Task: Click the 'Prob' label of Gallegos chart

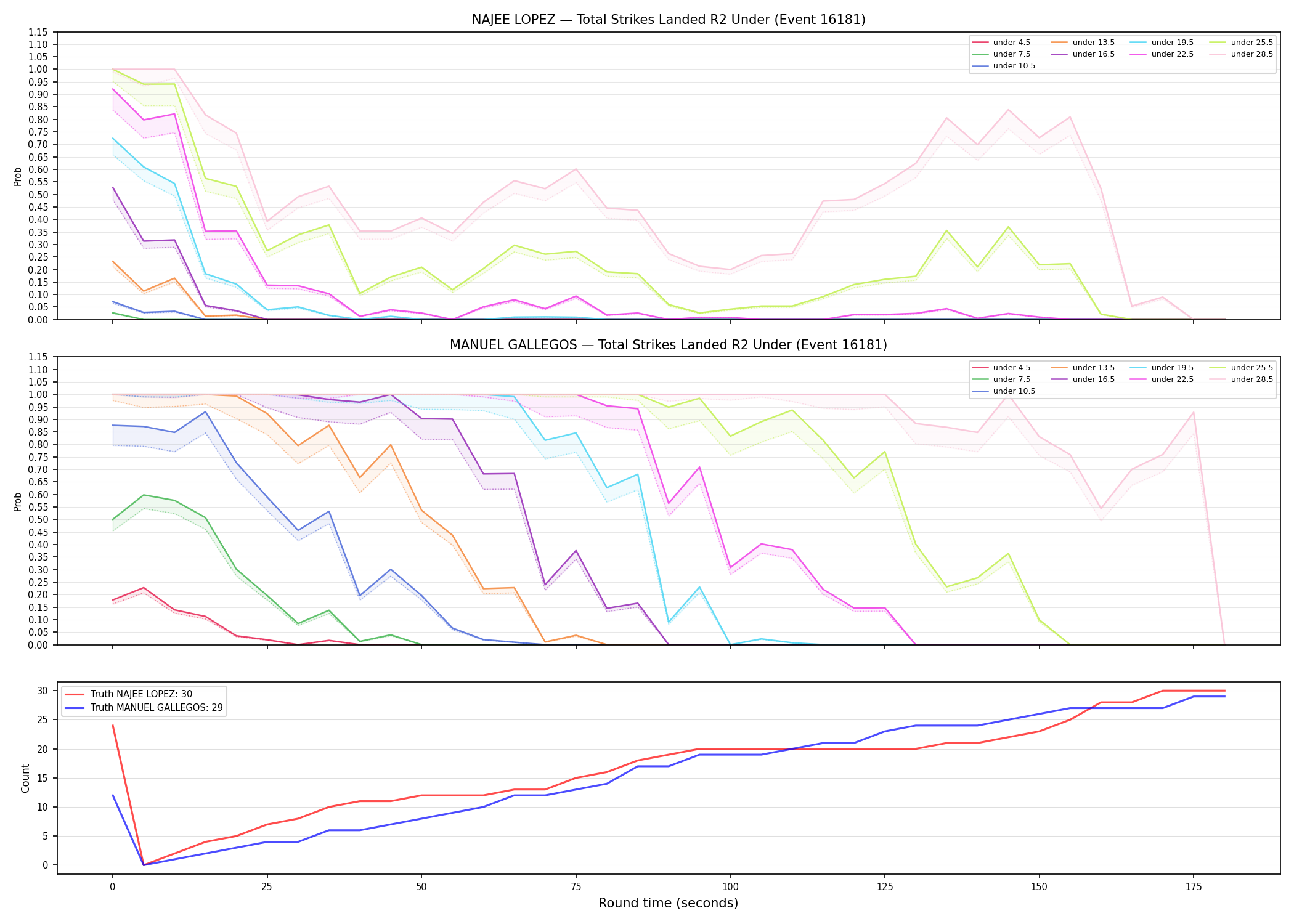Action: [18, 502]
